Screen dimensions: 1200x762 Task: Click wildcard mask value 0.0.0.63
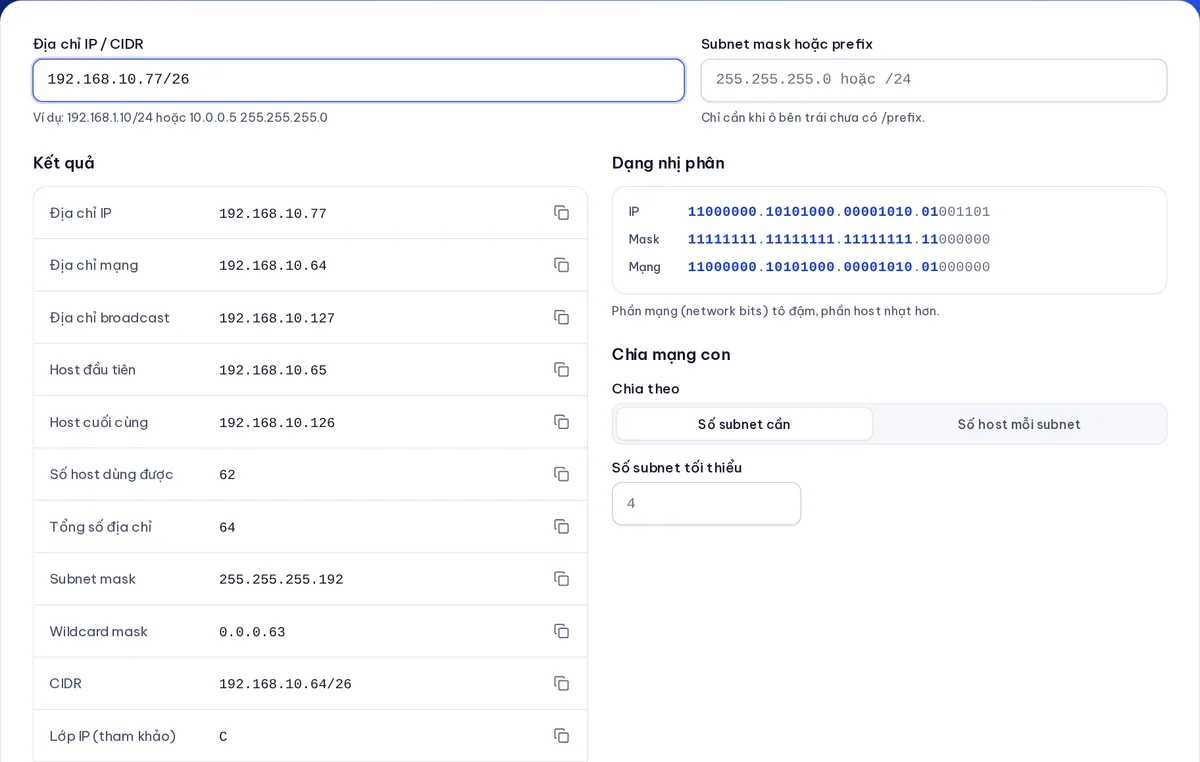click(x=252, y=632)
